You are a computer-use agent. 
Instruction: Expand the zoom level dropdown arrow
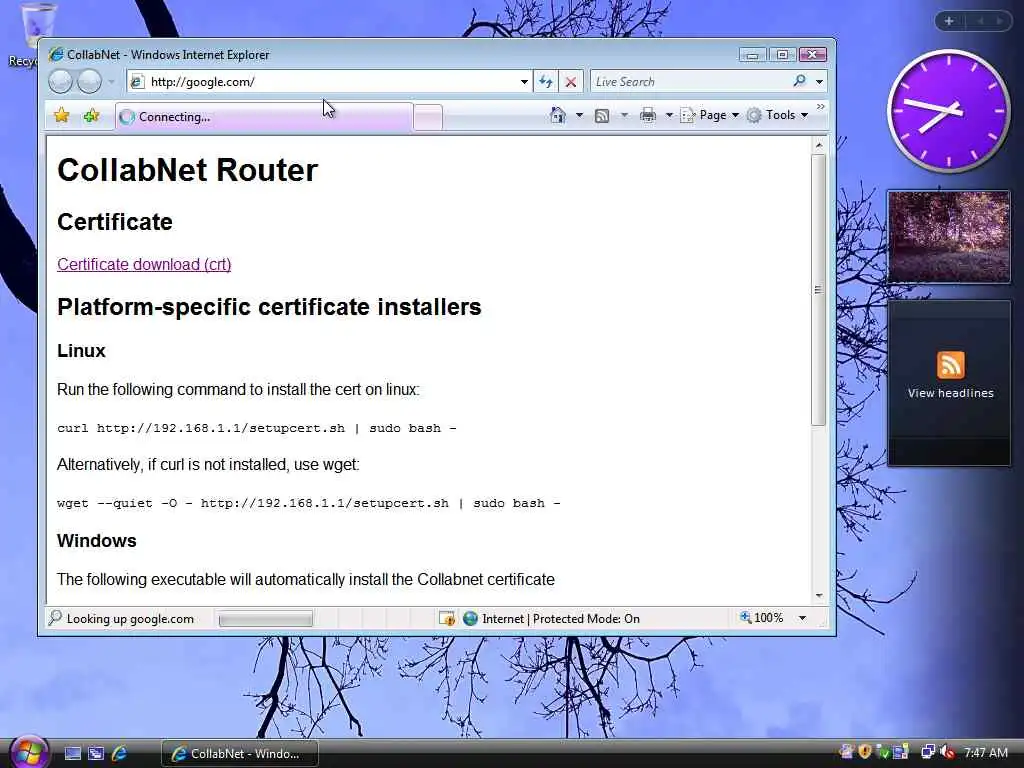pos(802,618)
